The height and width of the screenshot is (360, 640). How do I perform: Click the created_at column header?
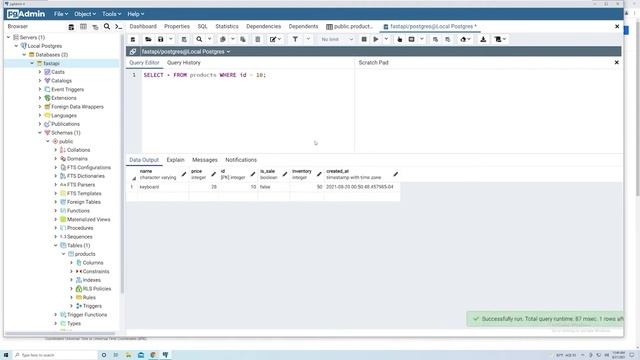[362, 174]
